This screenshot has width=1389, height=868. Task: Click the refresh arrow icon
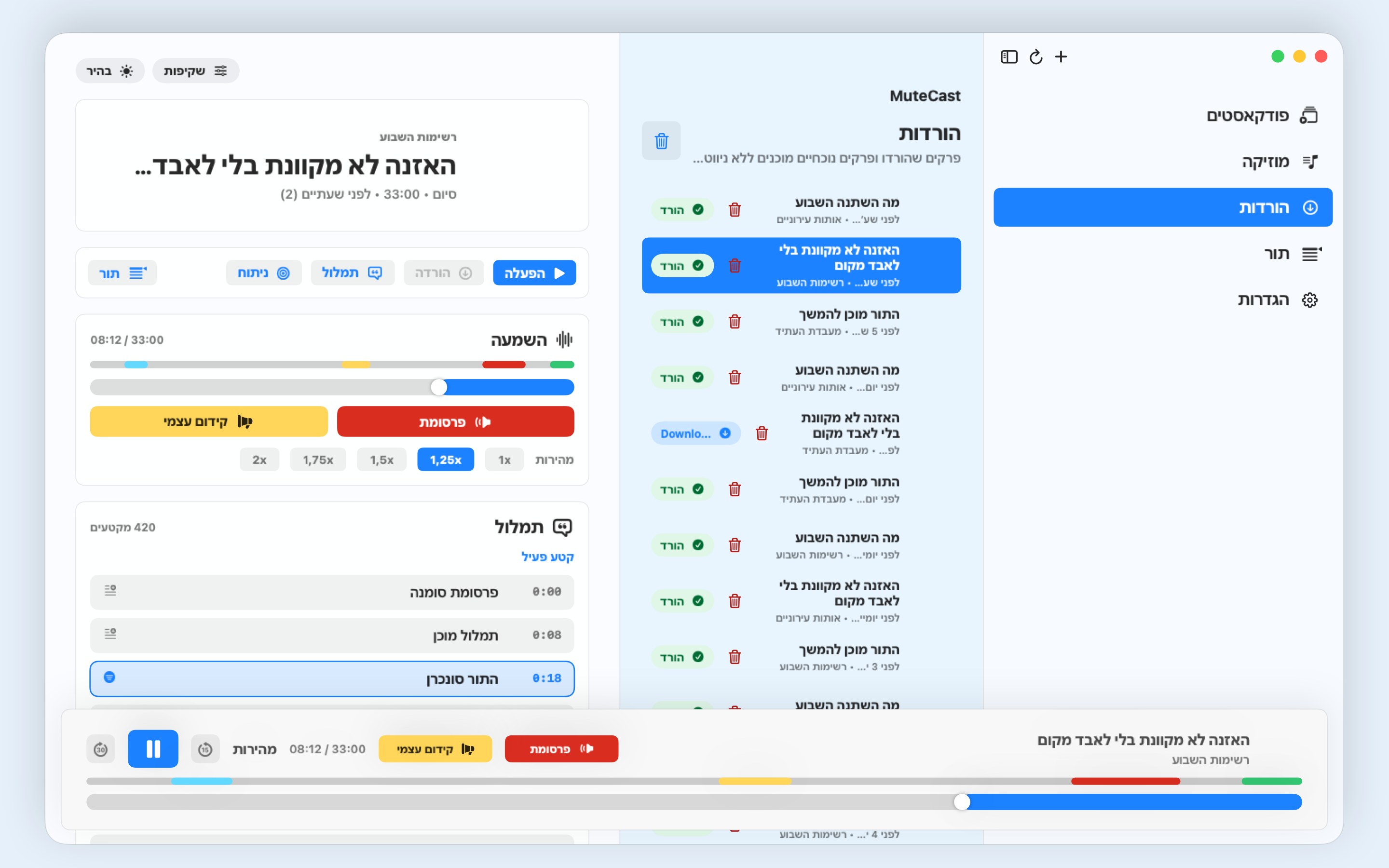[1035, 57]
